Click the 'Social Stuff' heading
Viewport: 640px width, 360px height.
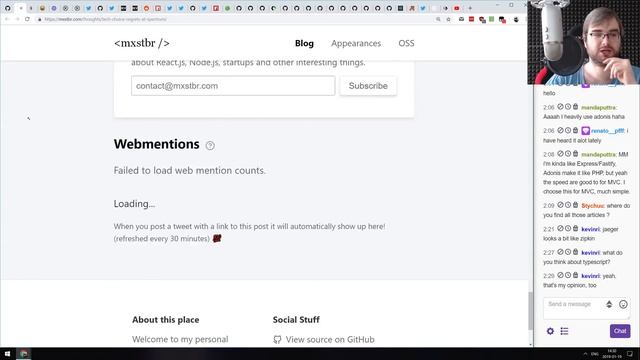pos(296,320)
